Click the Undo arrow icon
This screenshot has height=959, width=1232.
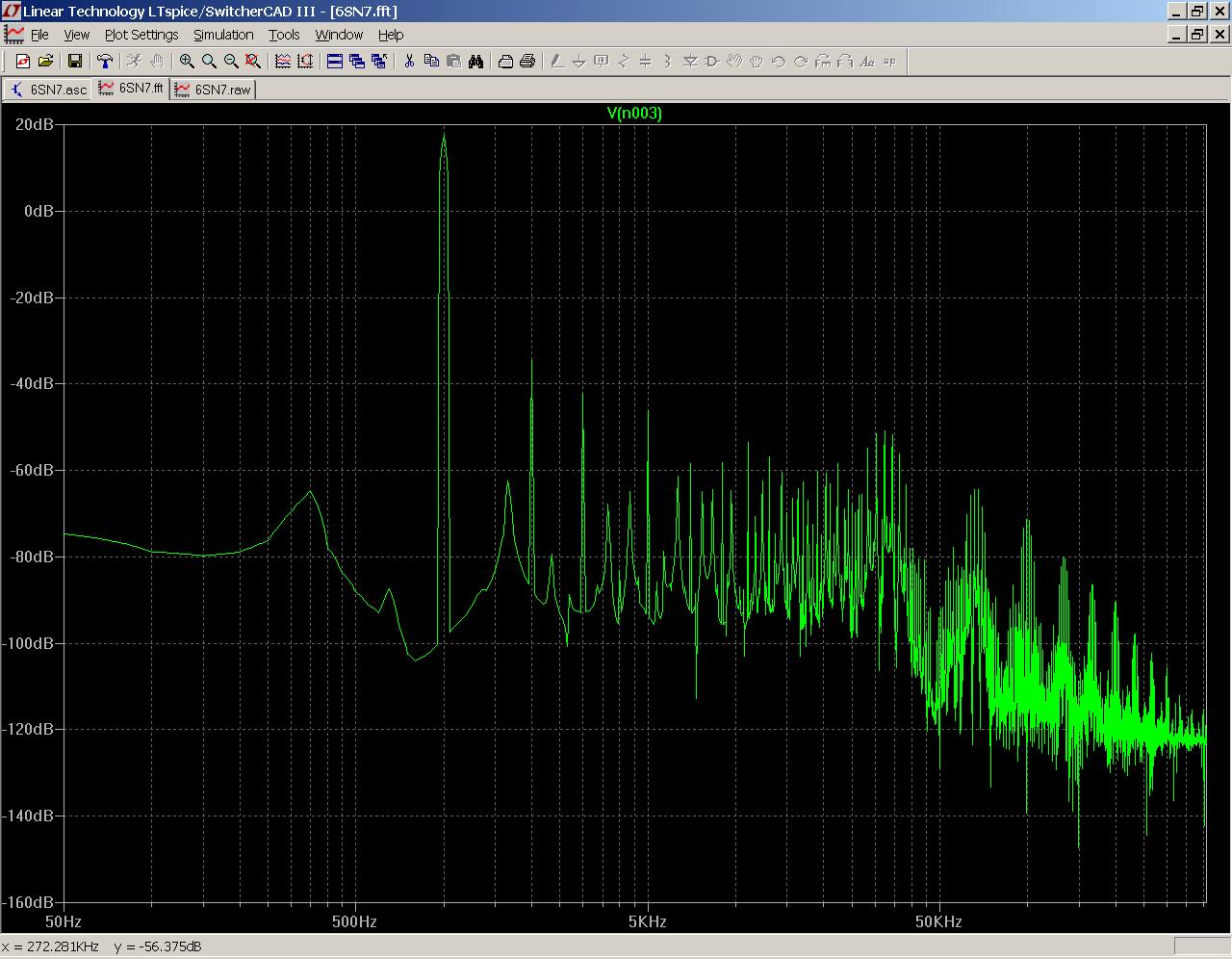point(779,62)
